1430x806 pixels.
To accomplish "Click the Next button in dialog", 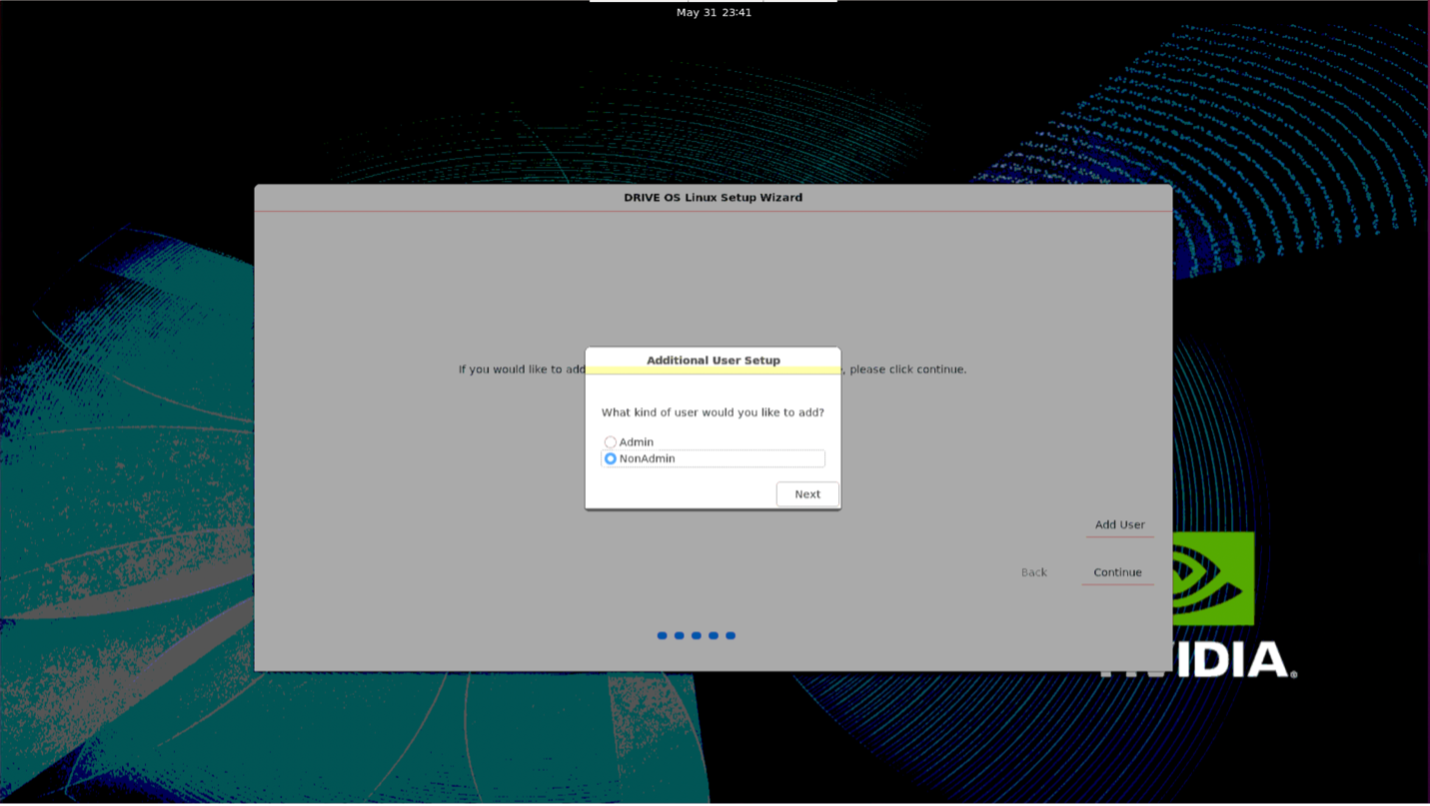I will coord(807,494).
